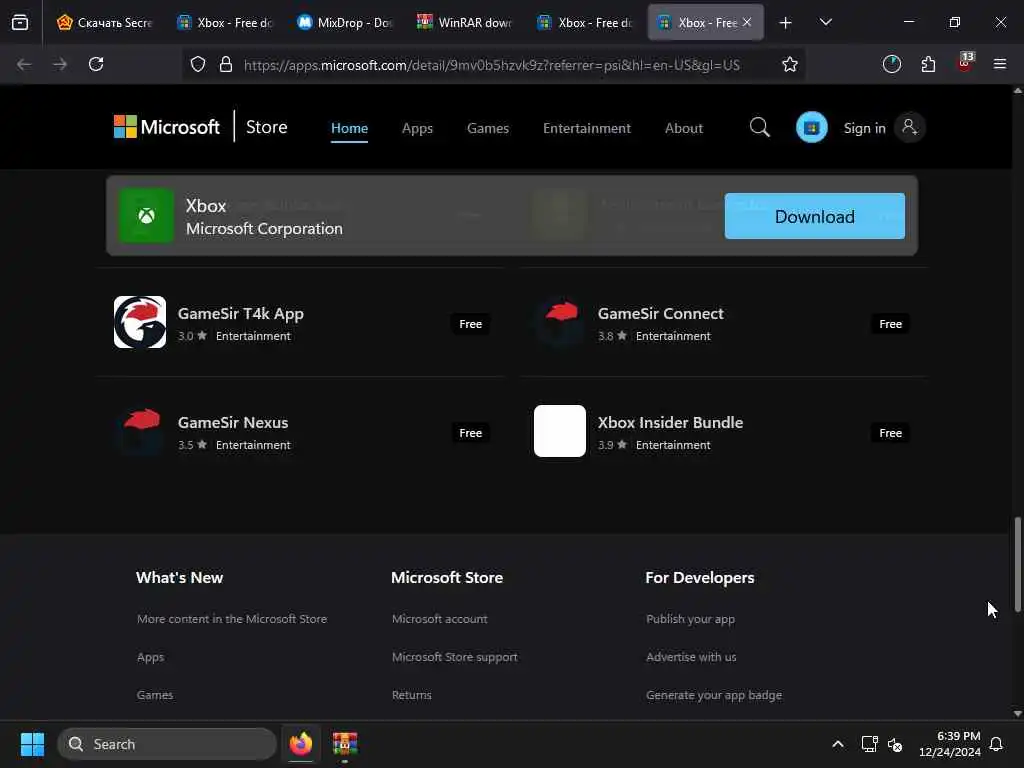Click the shield tracking protection icon
This screenshot has width=1024, height=768.
click(198, 64)
